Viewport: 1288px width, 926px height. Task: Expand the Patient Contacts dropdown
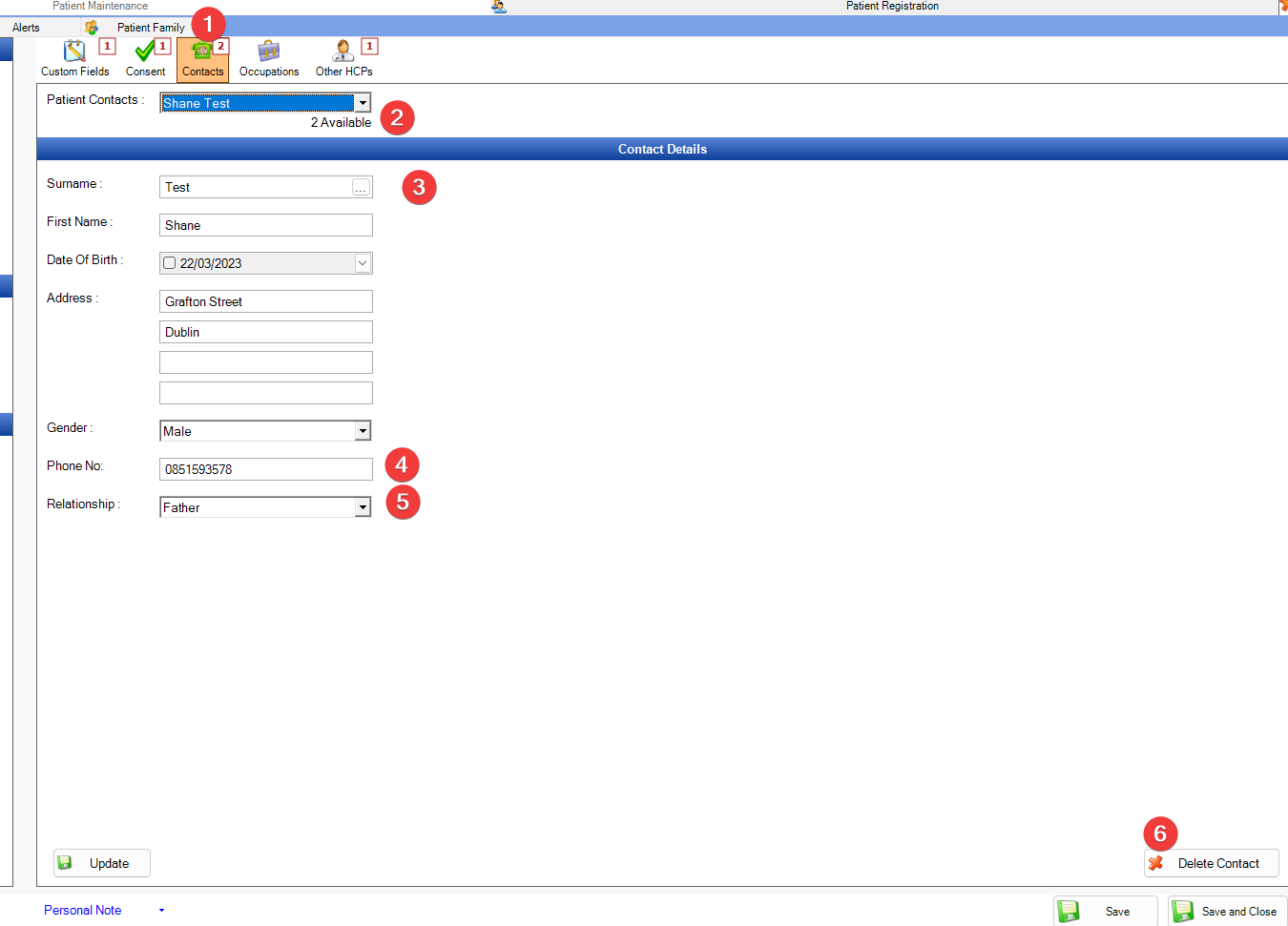coord(363,103)
